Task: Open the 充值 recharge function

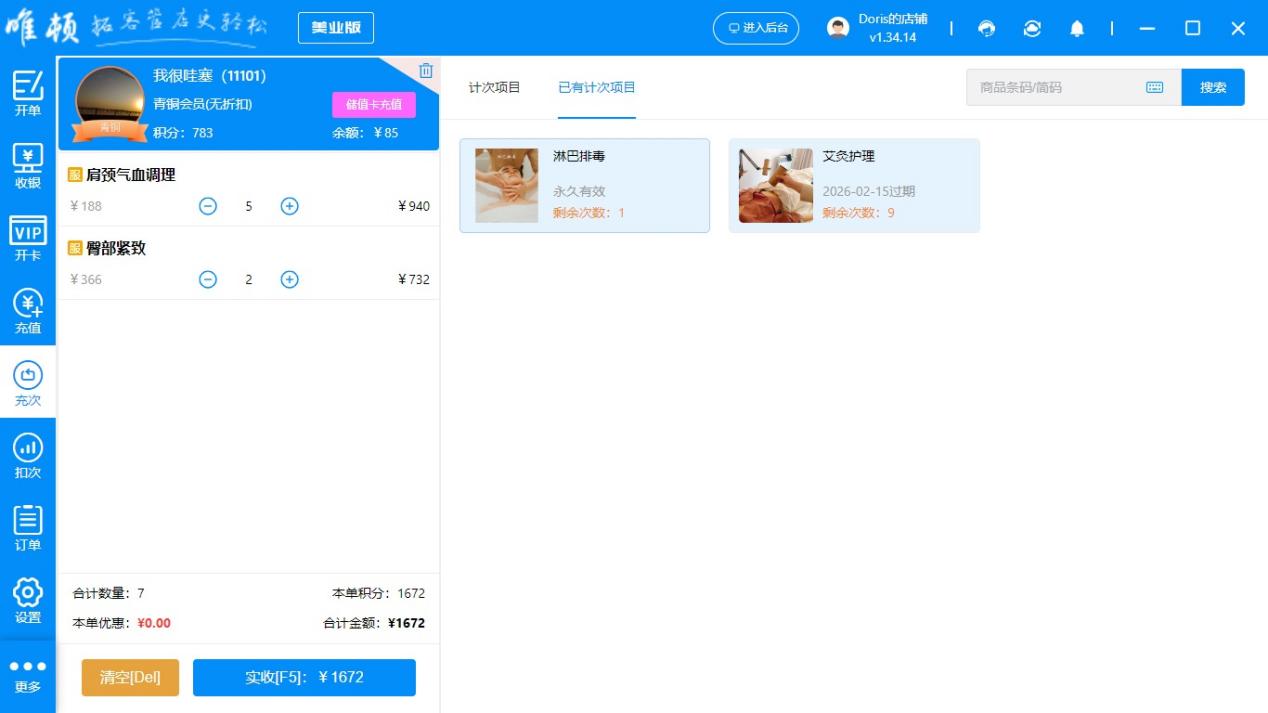Action: pyautogui.click(x=28, y=310)
